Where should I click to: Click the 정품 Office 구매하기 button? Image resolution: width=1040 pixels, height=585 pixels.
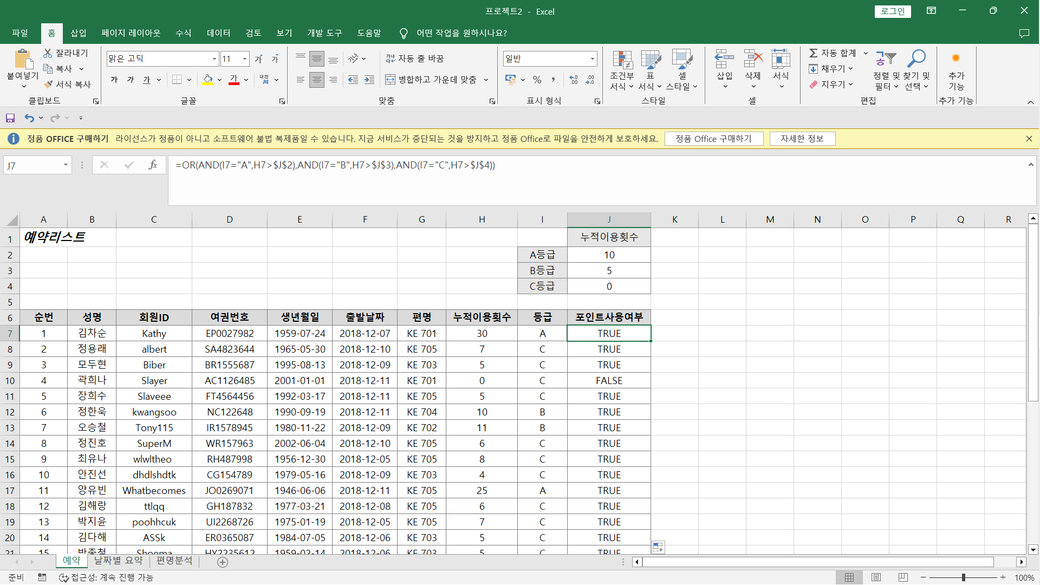[x=713, y=139]
